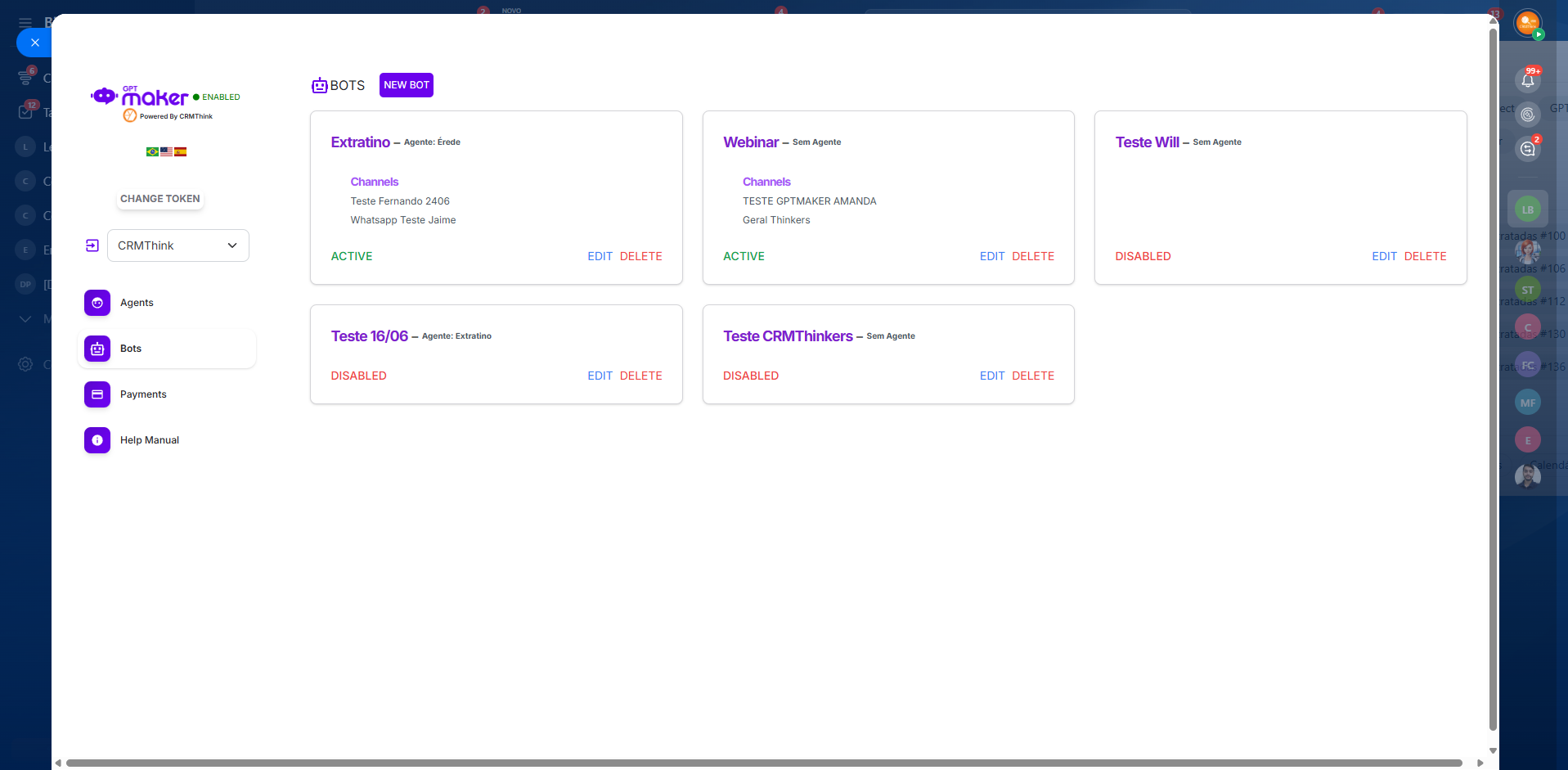Click the horizontal scrollbar at bottom

[x=764, y=763]
